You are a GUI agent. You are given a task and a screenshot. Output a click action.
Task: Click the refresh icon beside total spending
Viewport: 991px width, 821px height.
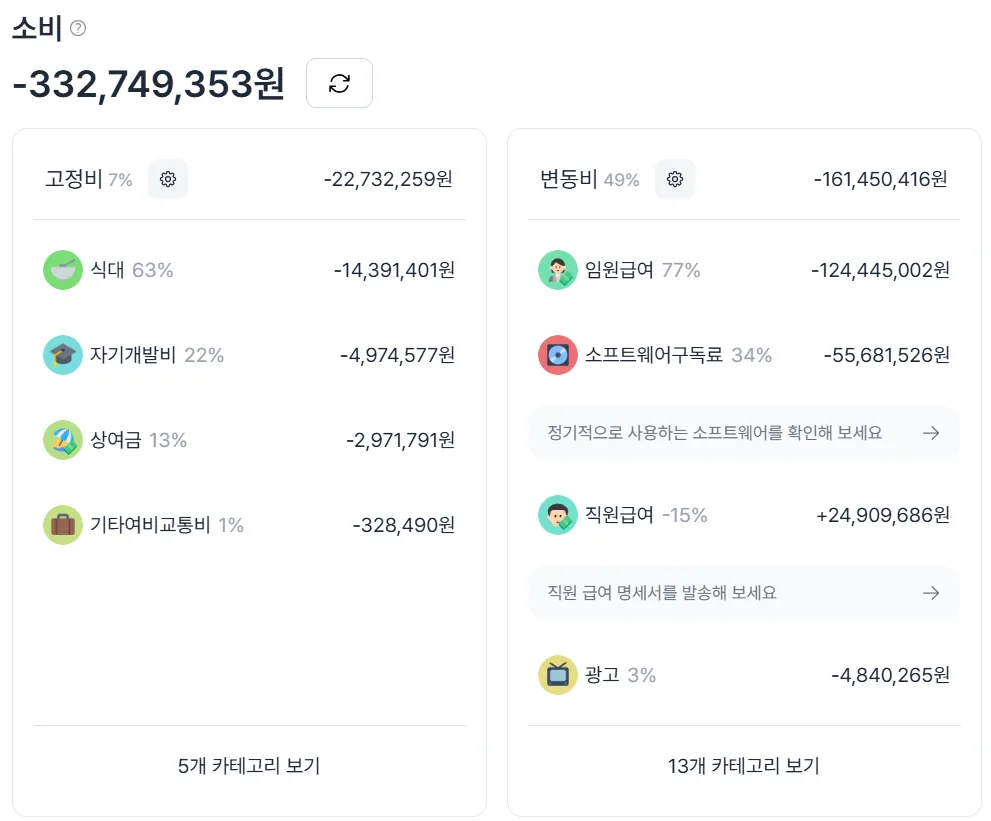coord(339,83)
